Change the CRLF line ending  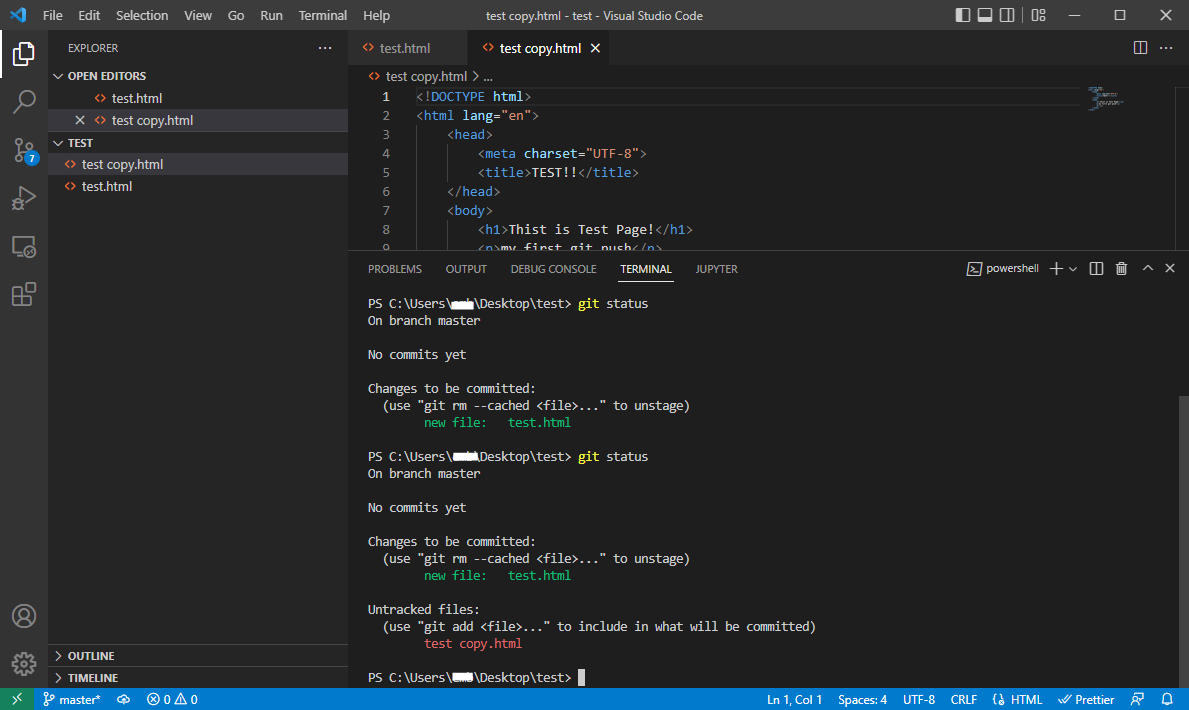coord(963,699)
